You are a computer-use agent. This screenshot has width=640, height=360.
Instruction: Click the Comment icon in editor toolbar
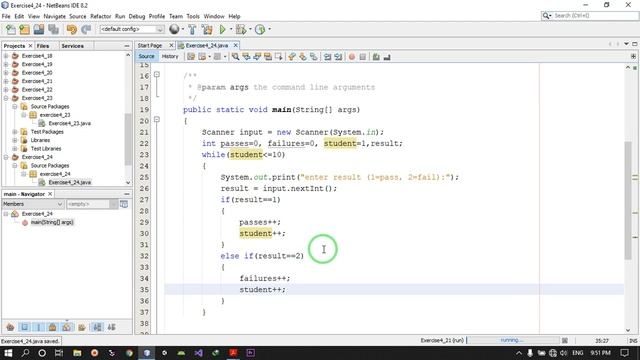[376, 57]
